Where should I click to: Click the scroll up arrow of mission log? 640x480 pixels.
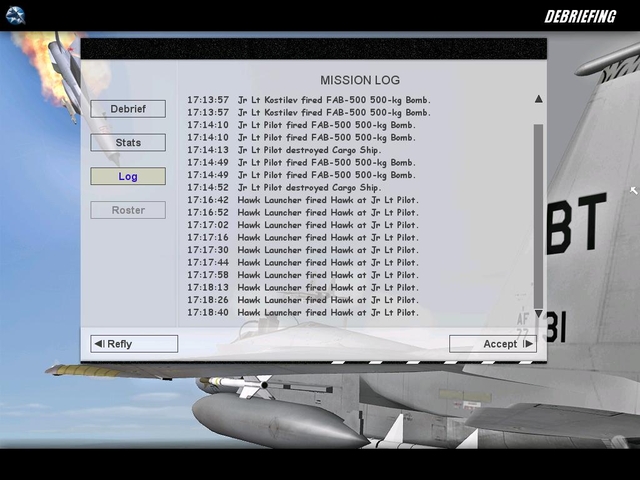click(x=538, y=99)
